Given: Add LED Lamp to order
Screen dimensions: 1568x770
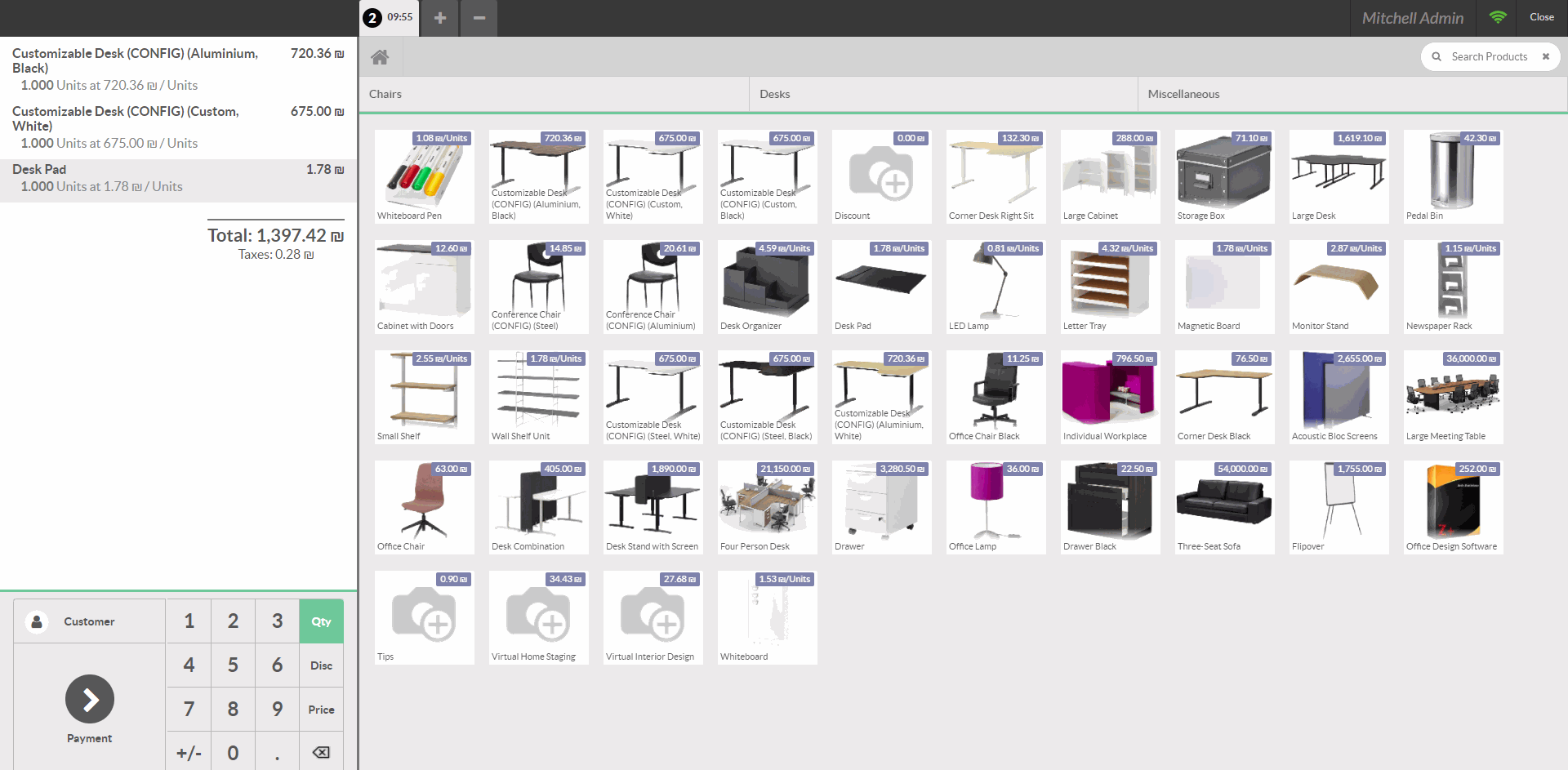Looking at the screenshot, I should (996, 287).
